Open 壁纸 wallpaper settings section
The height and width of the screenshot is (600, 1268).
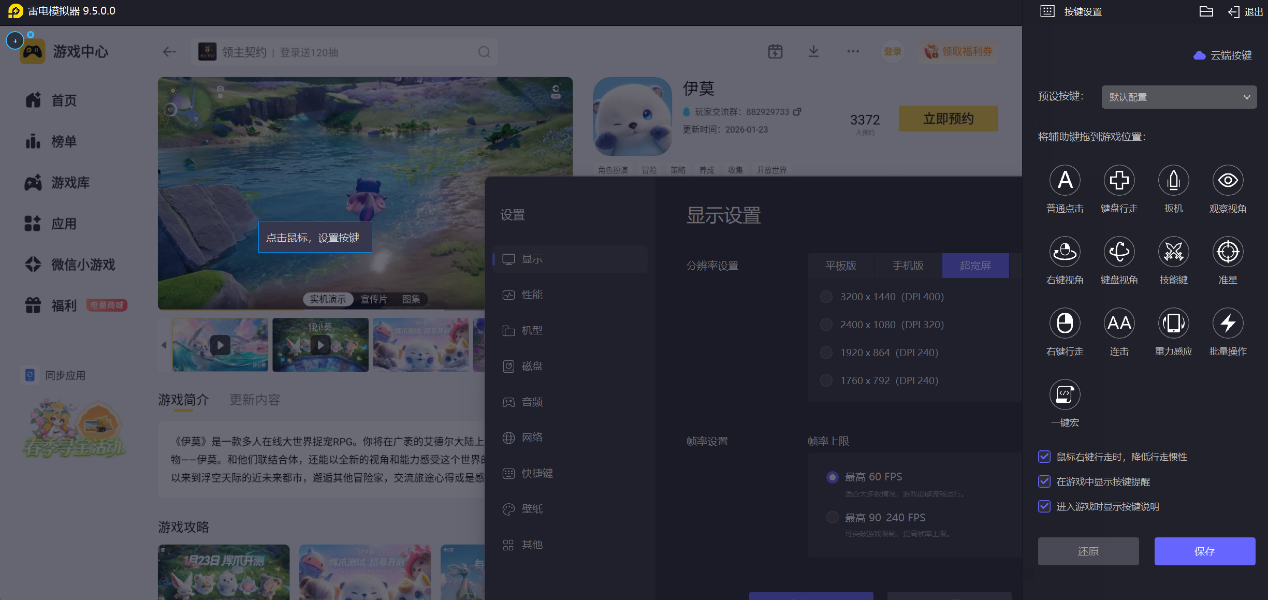click(571, 509)
